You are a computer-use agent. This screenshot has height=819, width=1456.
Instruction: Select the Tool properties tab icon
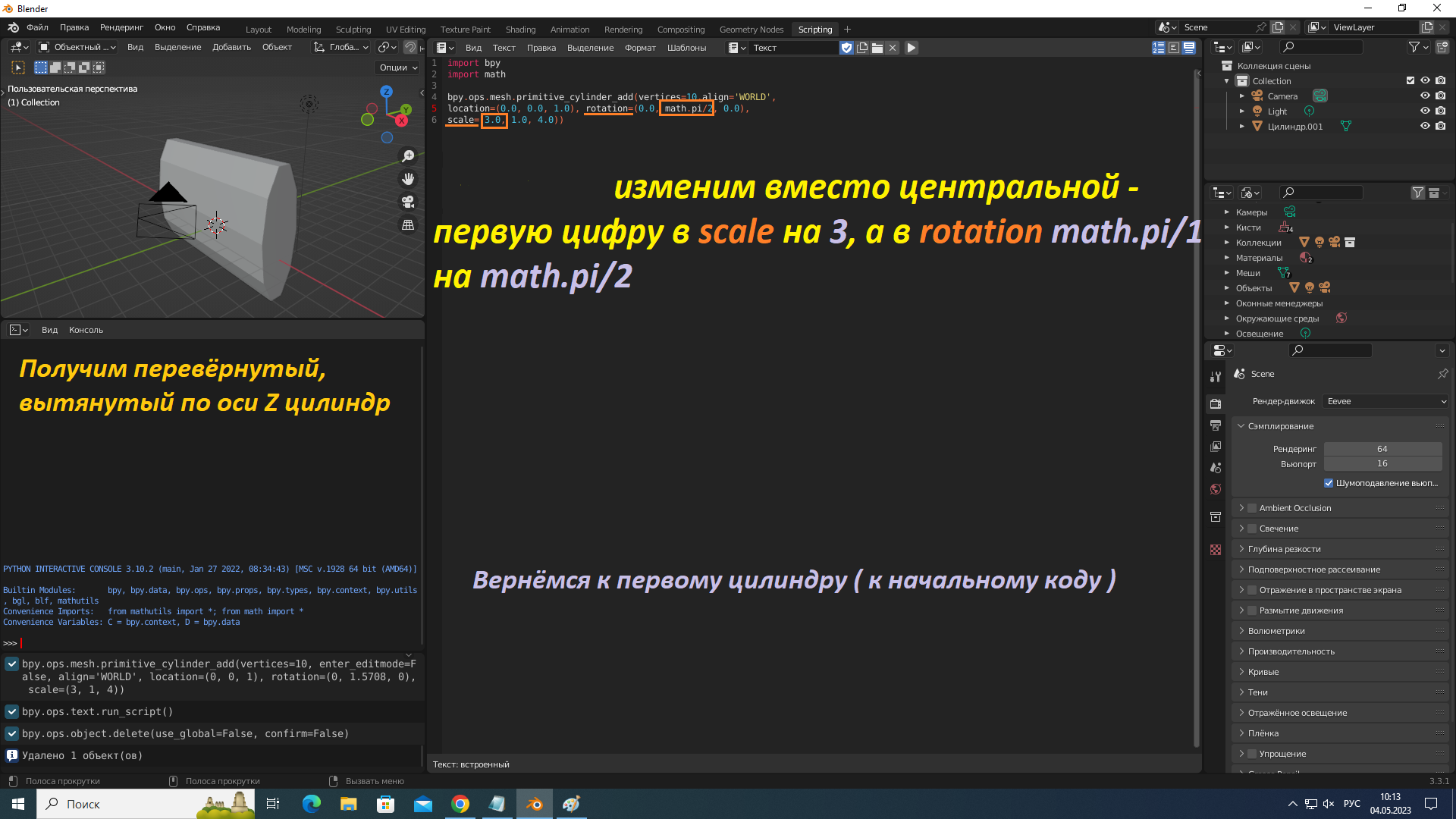[x=1216, y=377]
